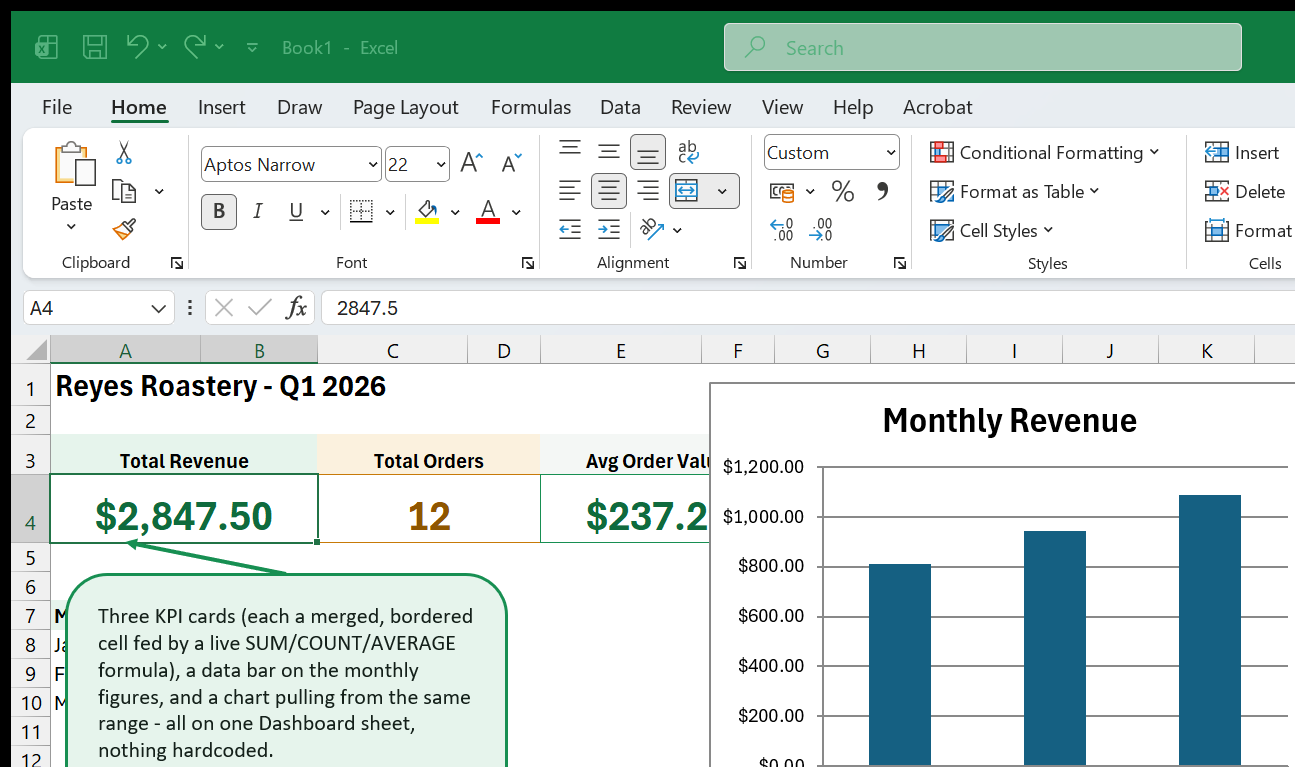Apply the yellow Fill Color
The image size is (1295, 767).
click(427, 211)
